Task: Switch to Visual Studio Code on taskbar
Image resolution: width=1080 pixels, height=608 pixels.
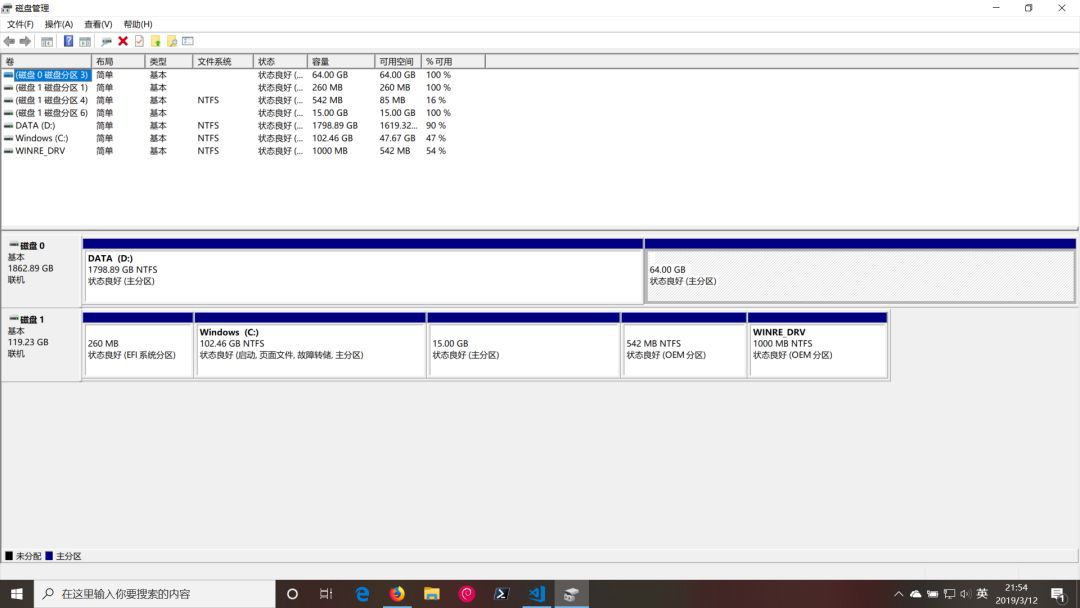Action: tap(537, 594)
